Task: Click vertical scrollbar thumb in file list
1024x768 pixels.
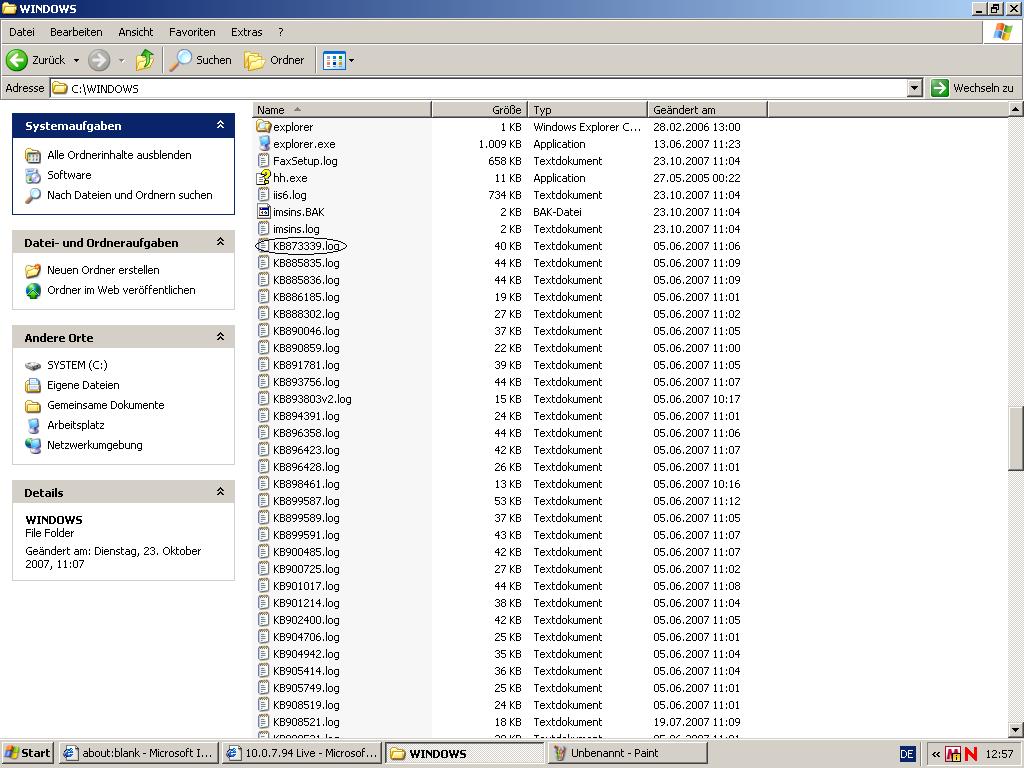Action: tap(1016, 438)
